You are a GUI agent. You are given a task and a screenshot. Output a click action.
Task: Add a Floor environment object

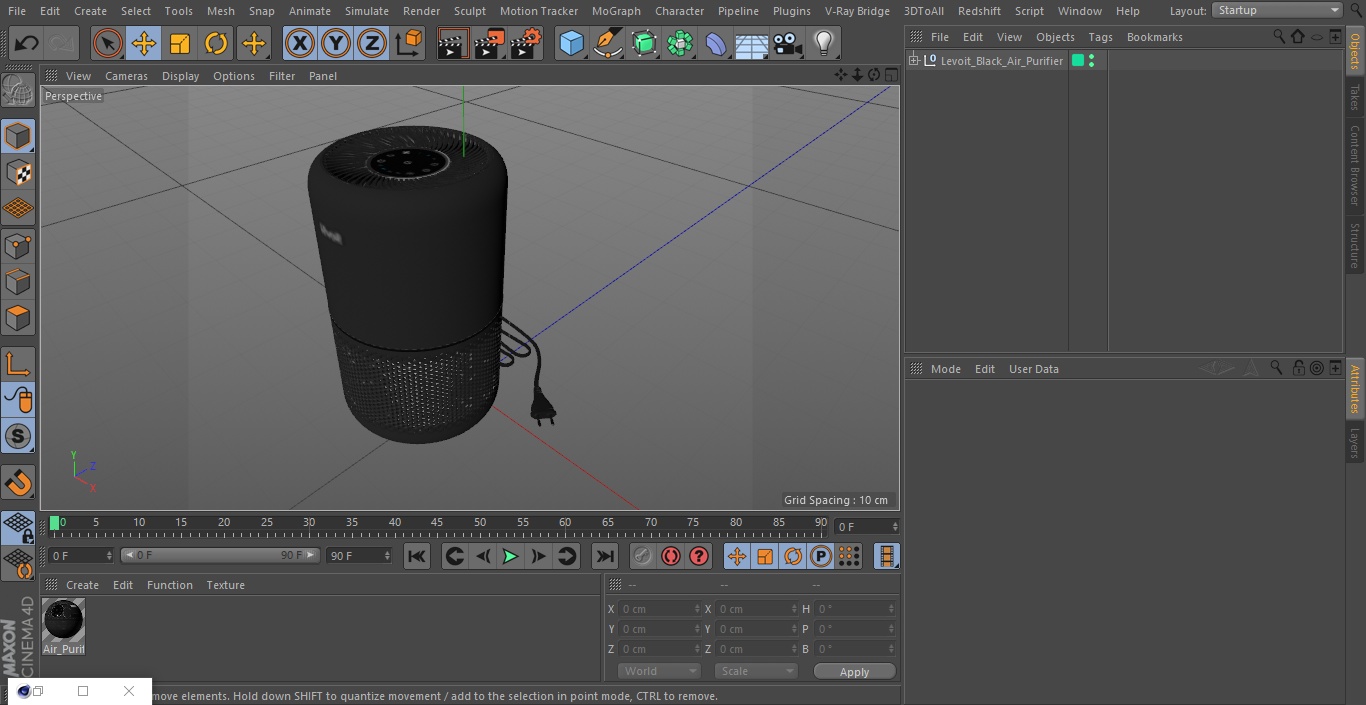click(x=752, y=43)
